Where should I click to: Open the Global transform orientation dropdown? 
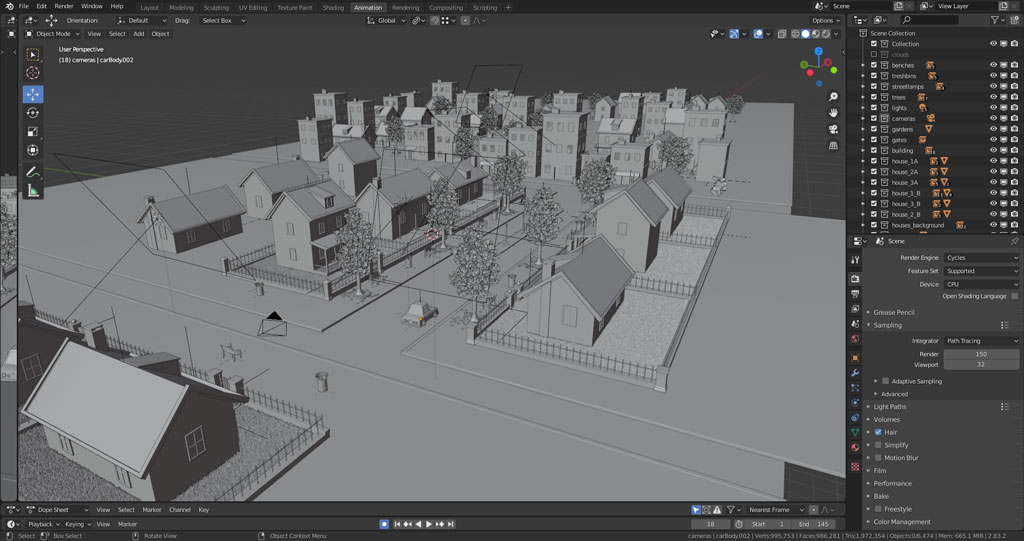point(386,21)
